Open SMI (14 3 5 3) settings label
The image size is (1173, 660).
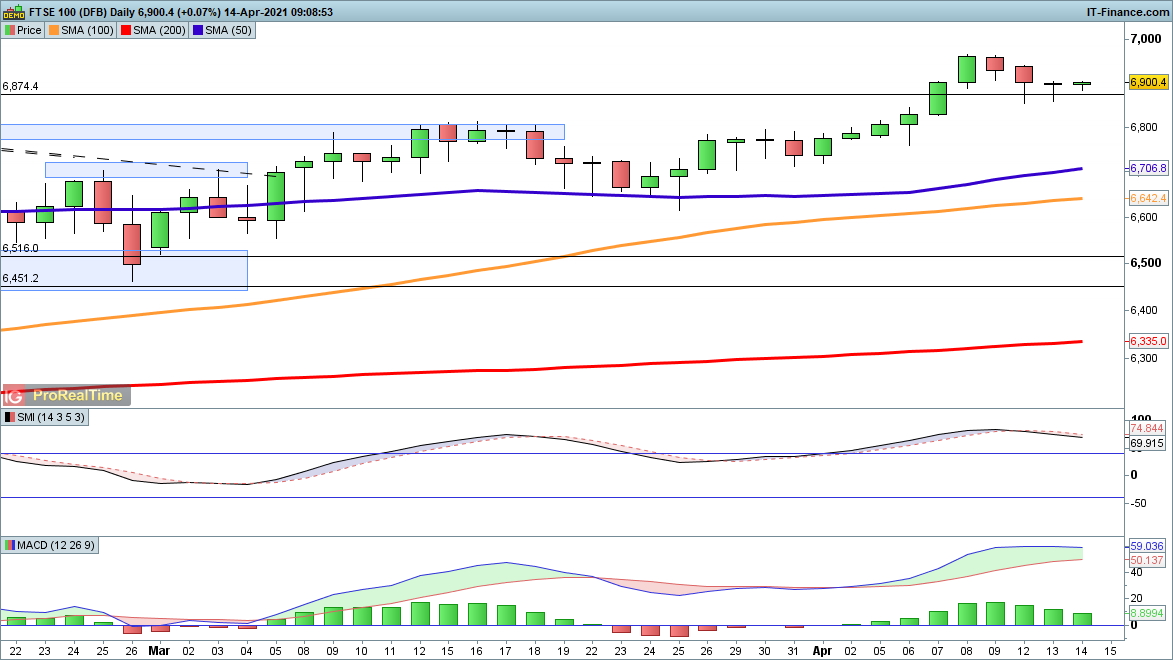point(51,417)
